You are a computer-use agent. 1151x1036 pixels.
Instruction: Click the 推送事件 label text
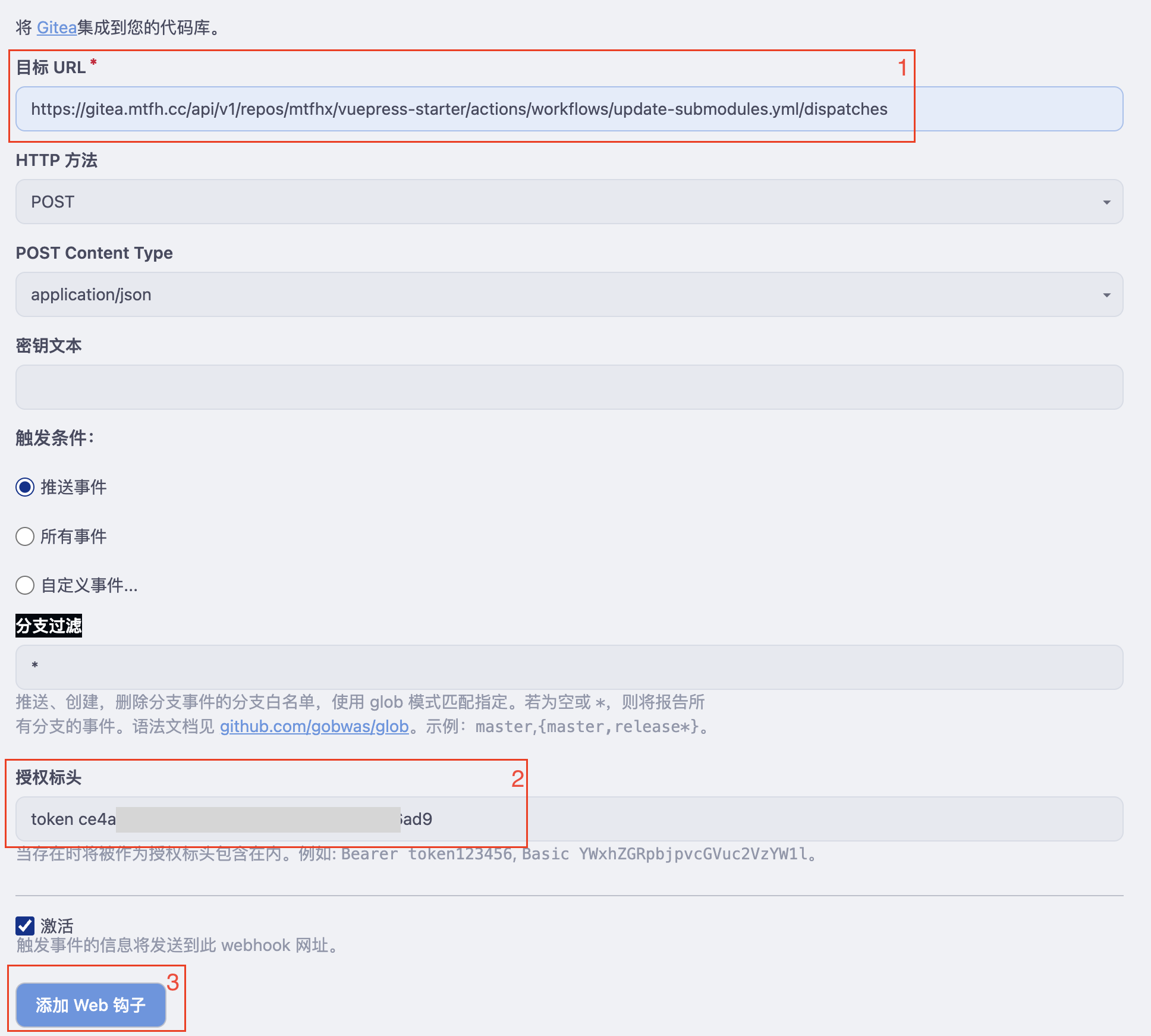point(74,488)
